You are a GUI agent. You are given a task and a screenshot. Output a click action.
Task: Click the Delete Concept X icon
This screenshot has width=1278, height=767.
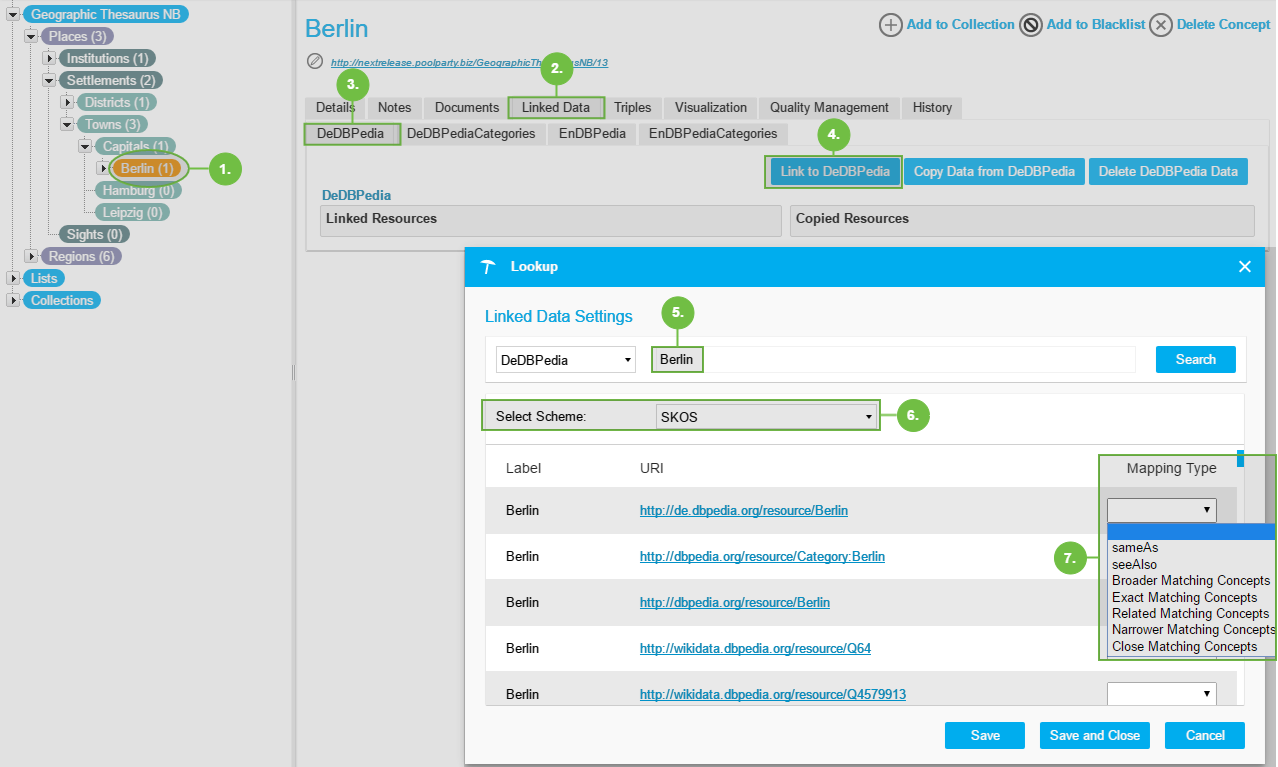pos(1160,25)
